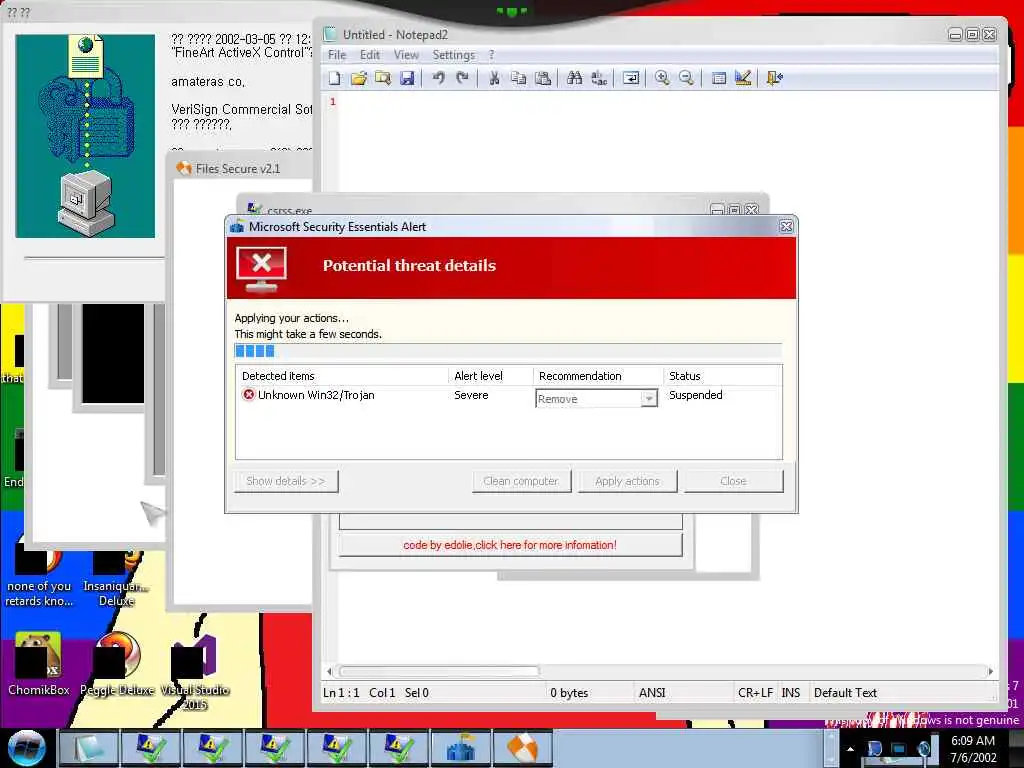Open the Settings menu in Notepad2
The height and width of the screenshot is (768, 1024).
(x=453, y=55)
